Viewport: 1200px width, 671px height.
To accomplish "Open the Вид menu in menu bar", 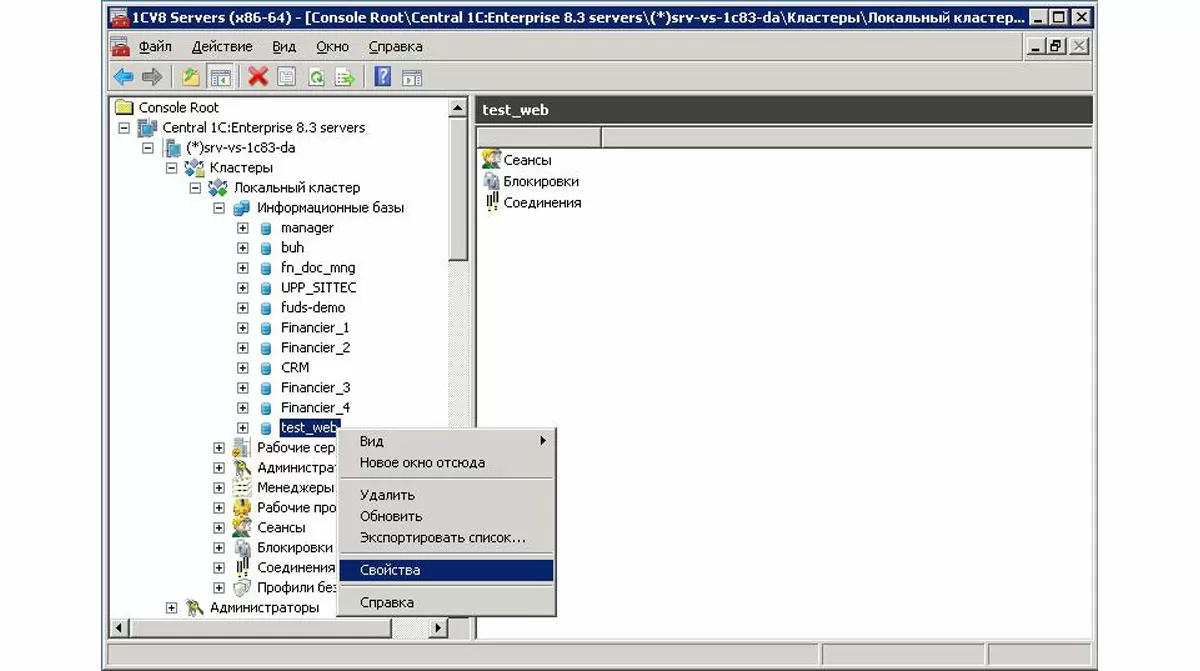I will 284,46.
